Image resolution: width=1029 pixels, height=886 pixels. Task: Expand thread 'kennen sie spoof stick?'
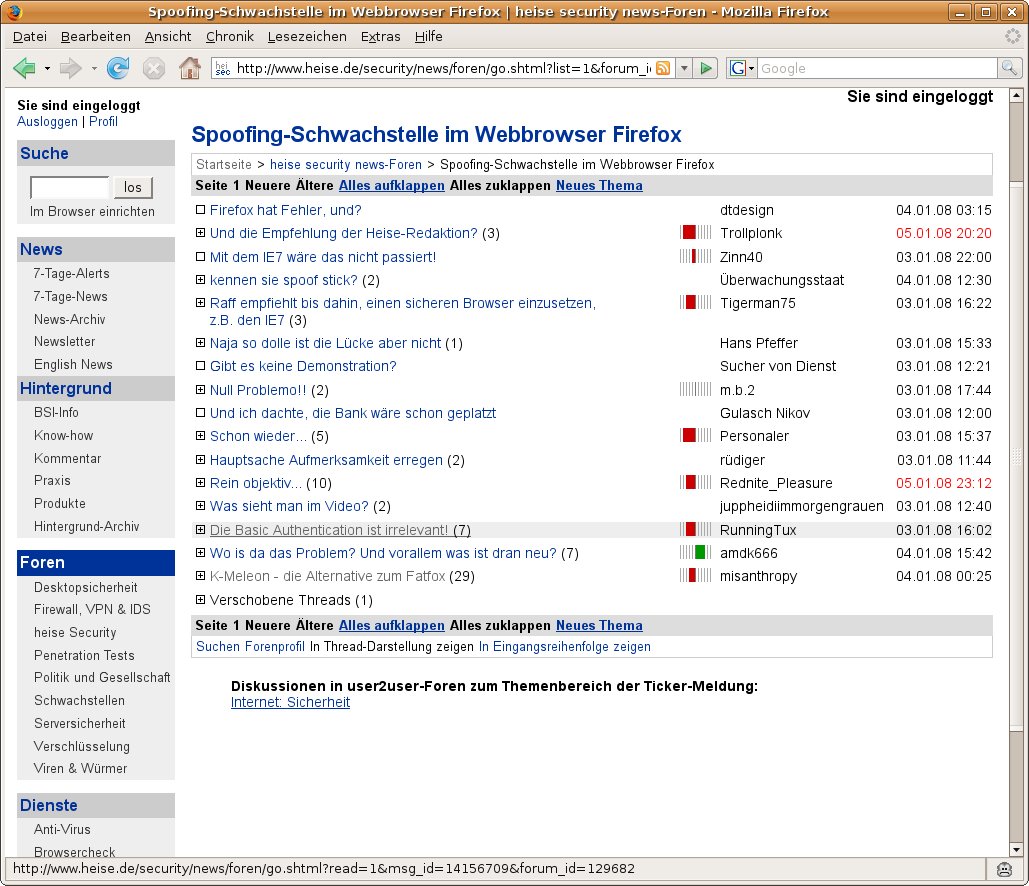pos(201,280)
